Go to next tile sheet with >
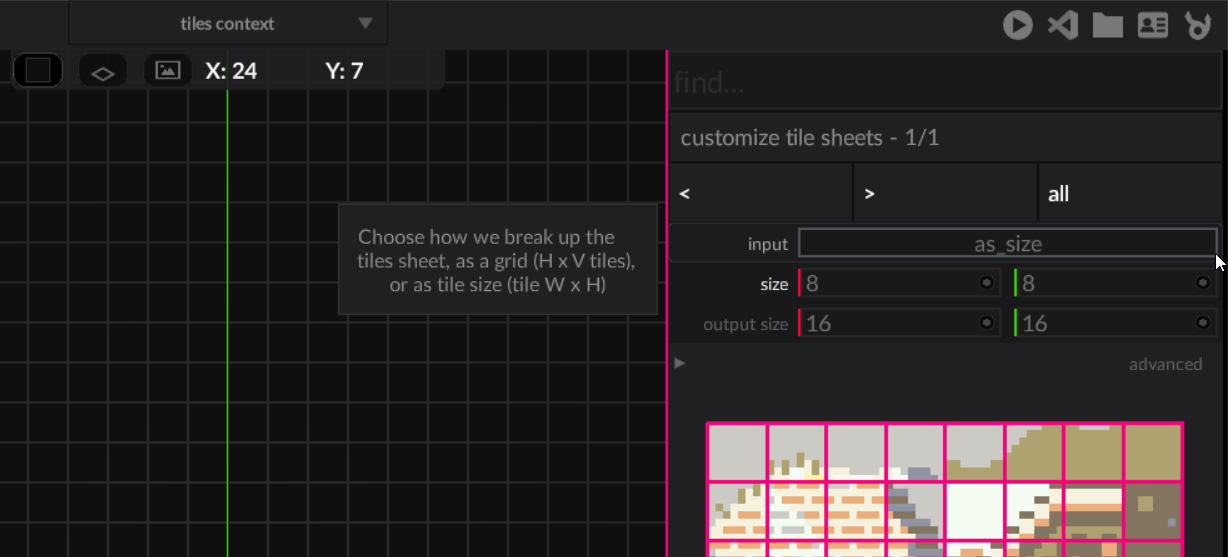1228x557 pixels. pyautogui.click(x=945, y=194)
